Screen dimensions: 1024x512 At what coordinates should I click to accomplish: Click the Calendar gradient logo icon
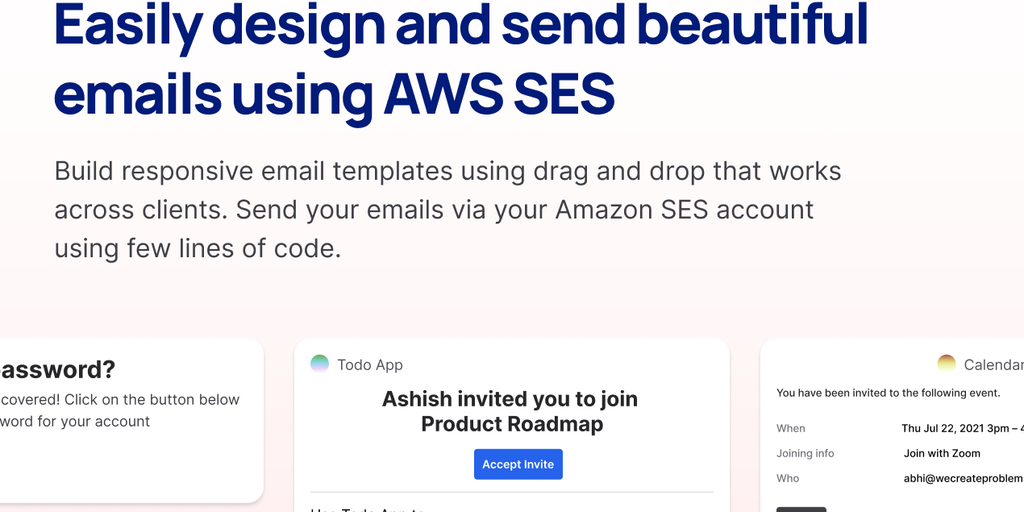click(946, 364)
